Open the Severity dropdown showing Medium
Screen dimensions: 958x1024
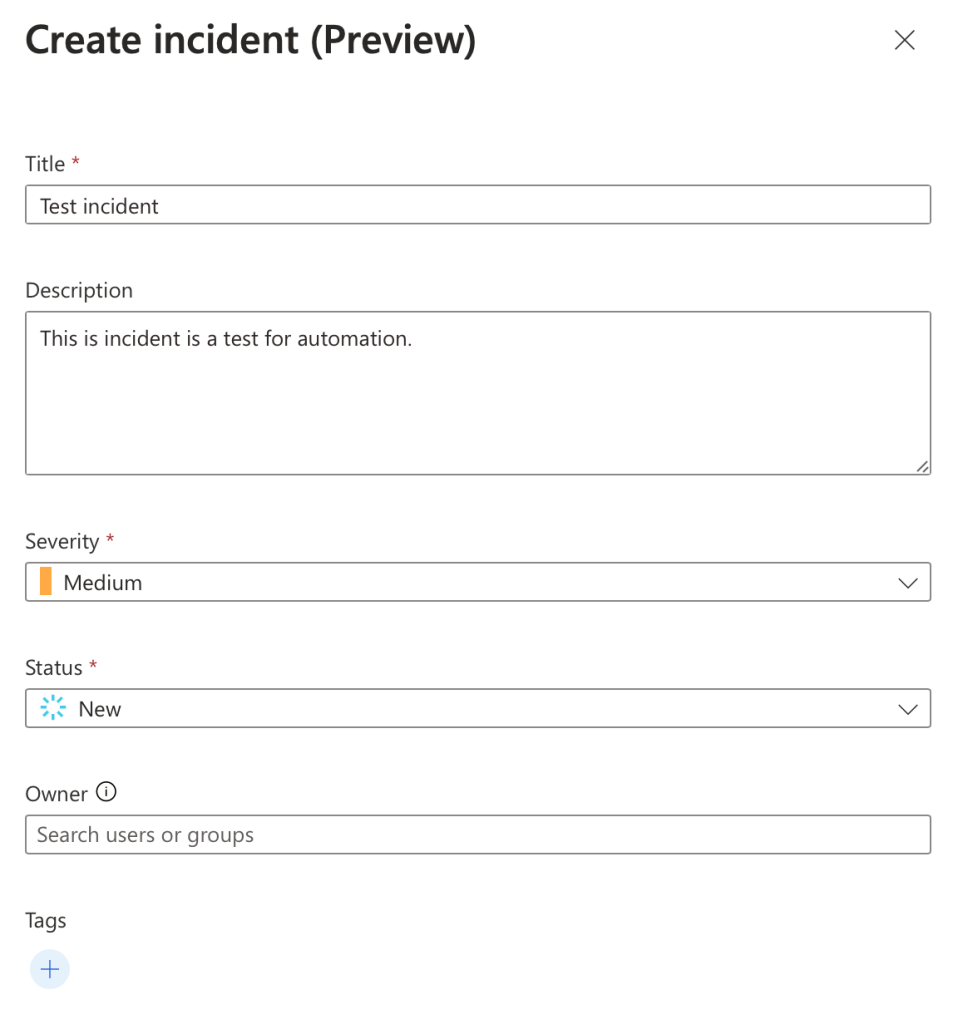pyautogui.click(x=477, y=582)
